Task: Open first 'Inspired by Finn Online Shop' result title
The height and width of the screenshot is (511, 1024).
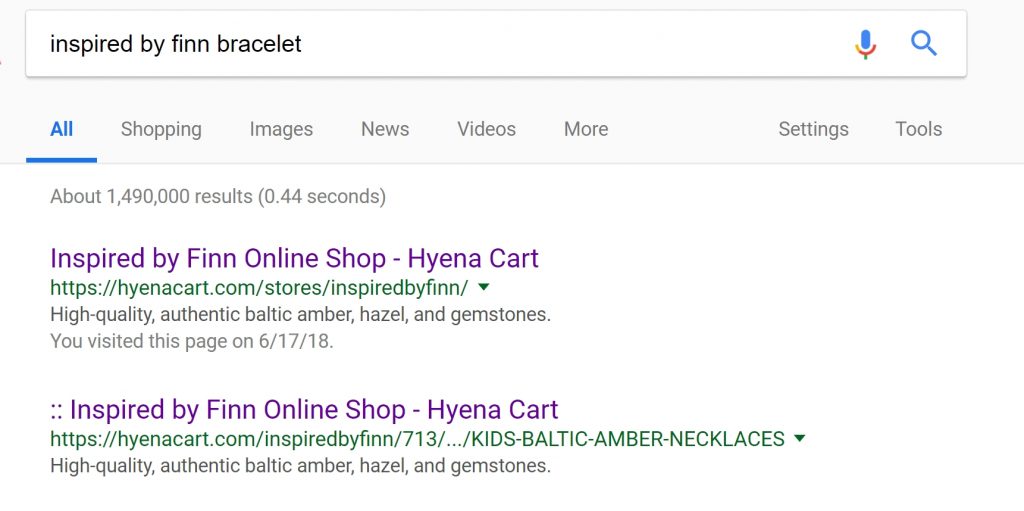Action: [x=295, y=259]
